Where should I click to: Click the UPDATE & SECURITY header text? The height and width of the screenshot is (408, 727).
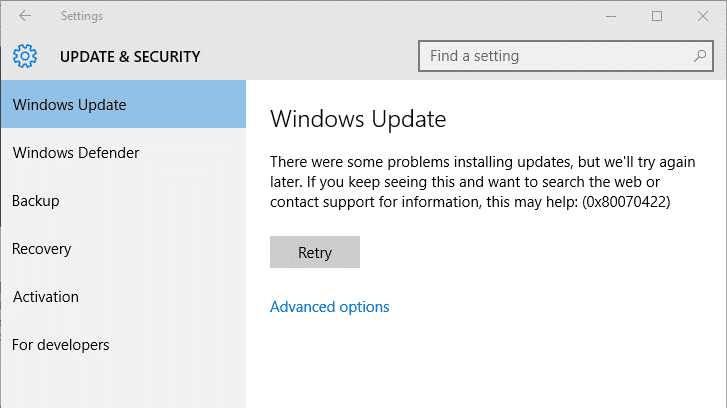click(130, 57)
